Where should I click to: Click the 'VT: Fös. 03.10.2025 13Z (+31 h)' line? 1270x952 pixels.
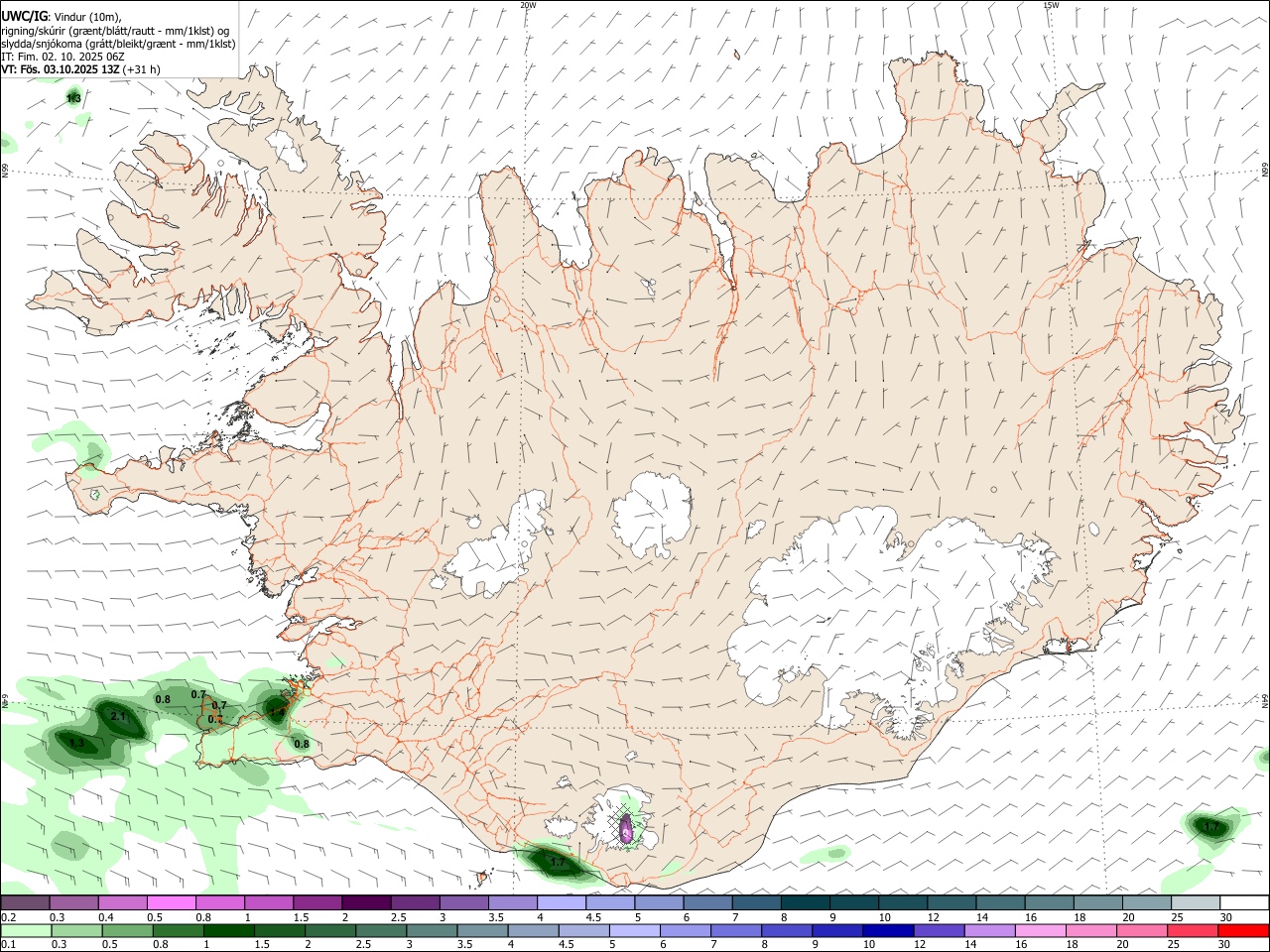[x=81, y=70]
